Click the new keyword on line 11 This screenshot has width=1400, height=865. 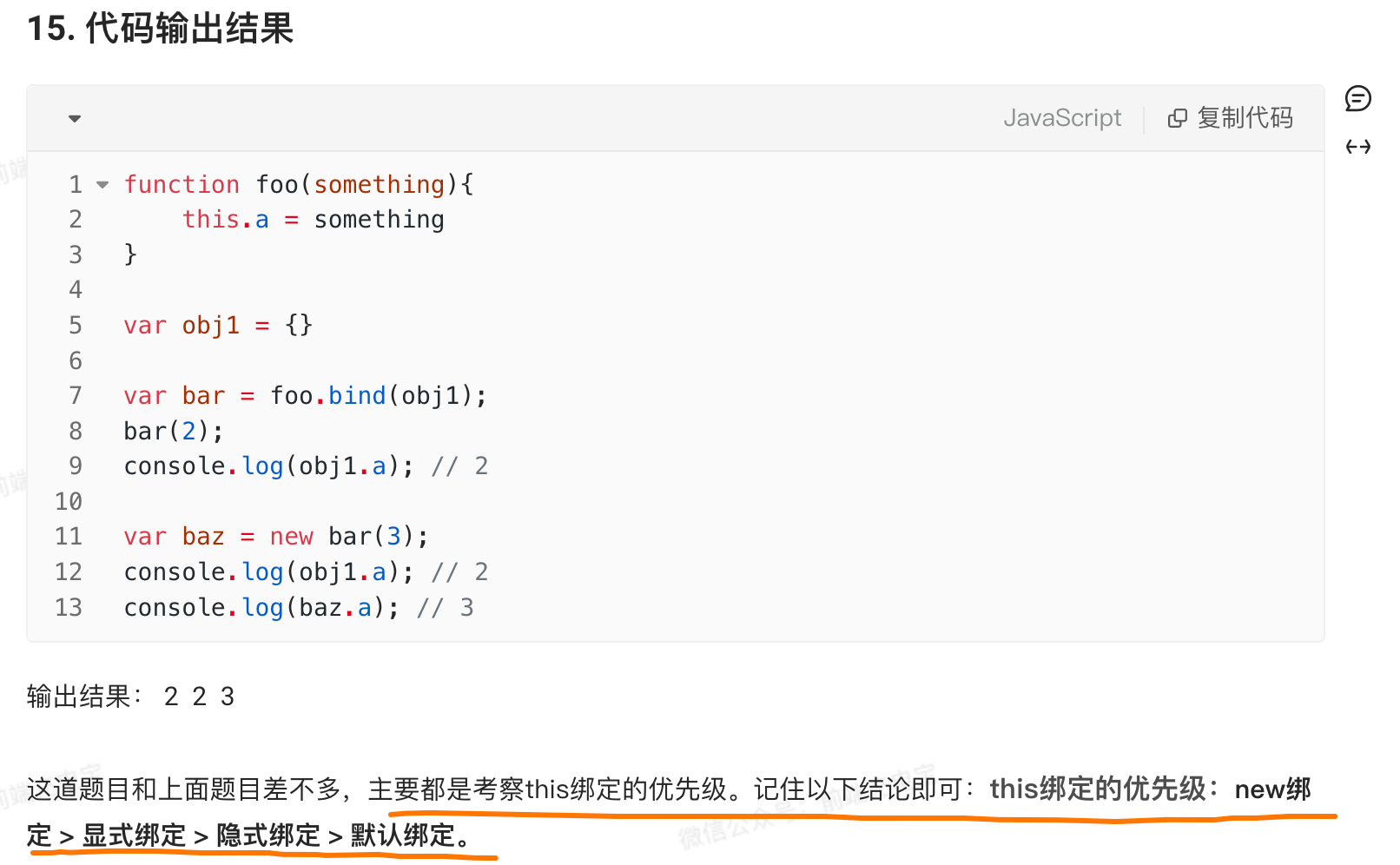291,537
